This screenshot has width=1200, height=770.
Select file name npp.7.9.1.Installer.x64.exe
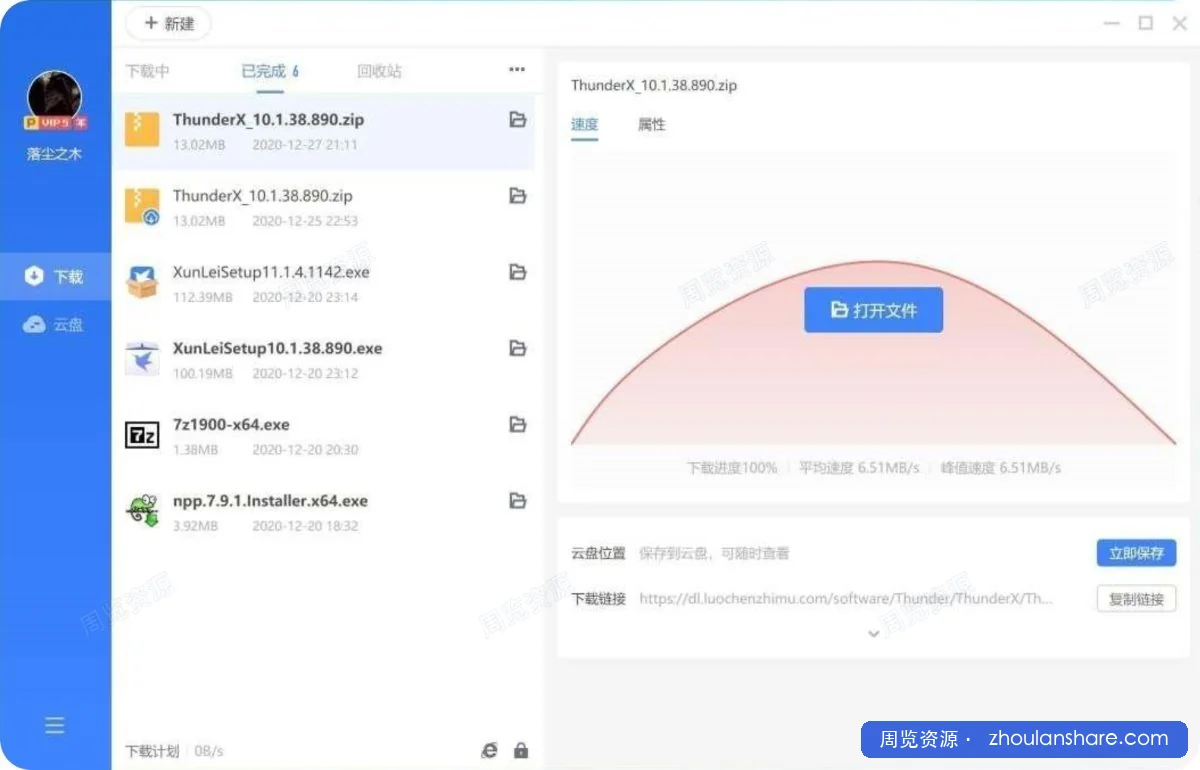point(270,500)
